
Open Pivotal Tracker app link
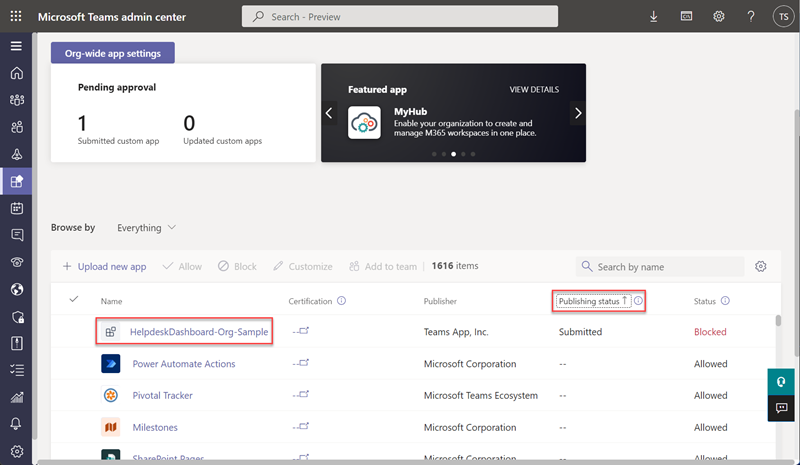162,396
